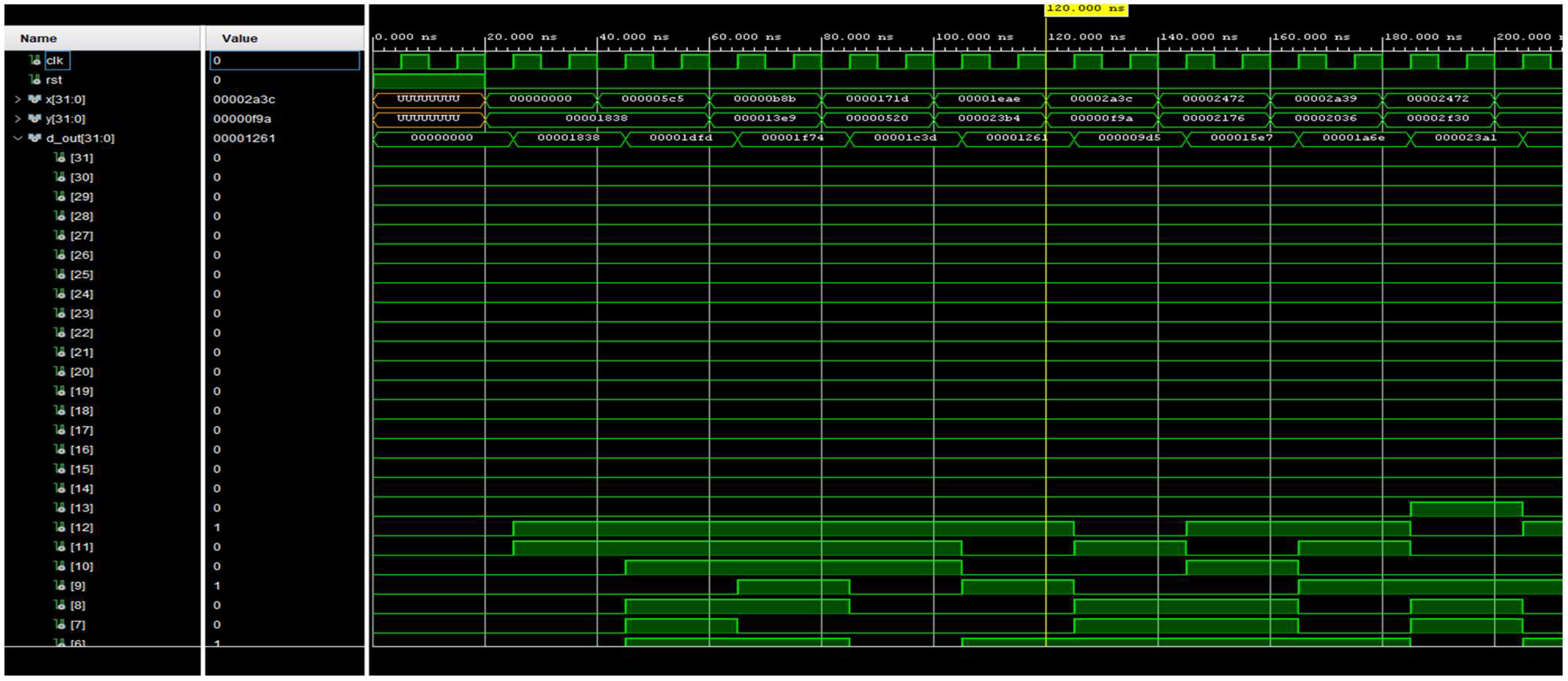The height and width of the screenshot is (681, 1568).
Task: Expand the y[31:0] bus
Action: coord(18,119)
